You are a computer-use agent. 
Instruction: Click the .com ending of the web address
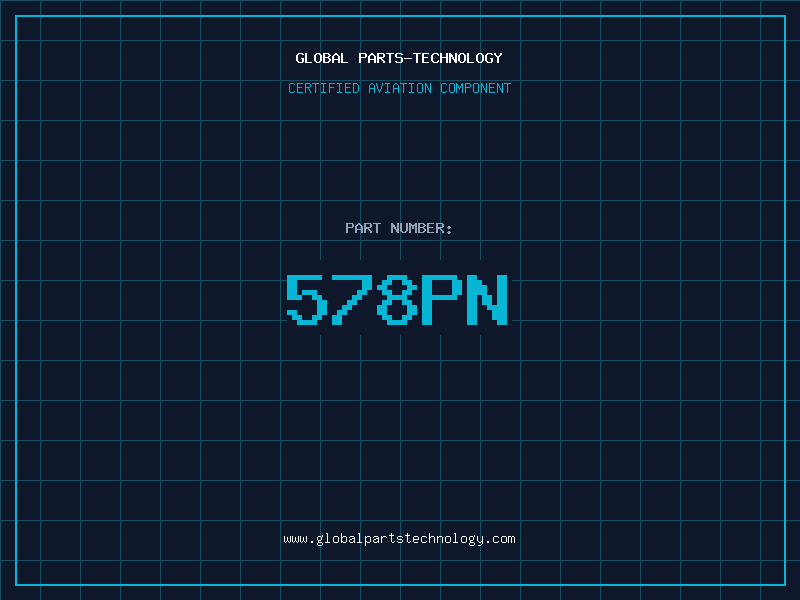500,539
